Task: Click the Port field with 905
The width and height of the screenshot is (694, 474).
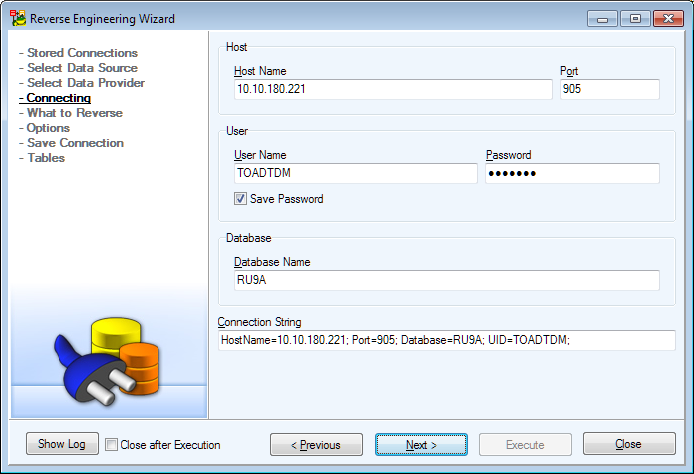Action: pos(609,89)
